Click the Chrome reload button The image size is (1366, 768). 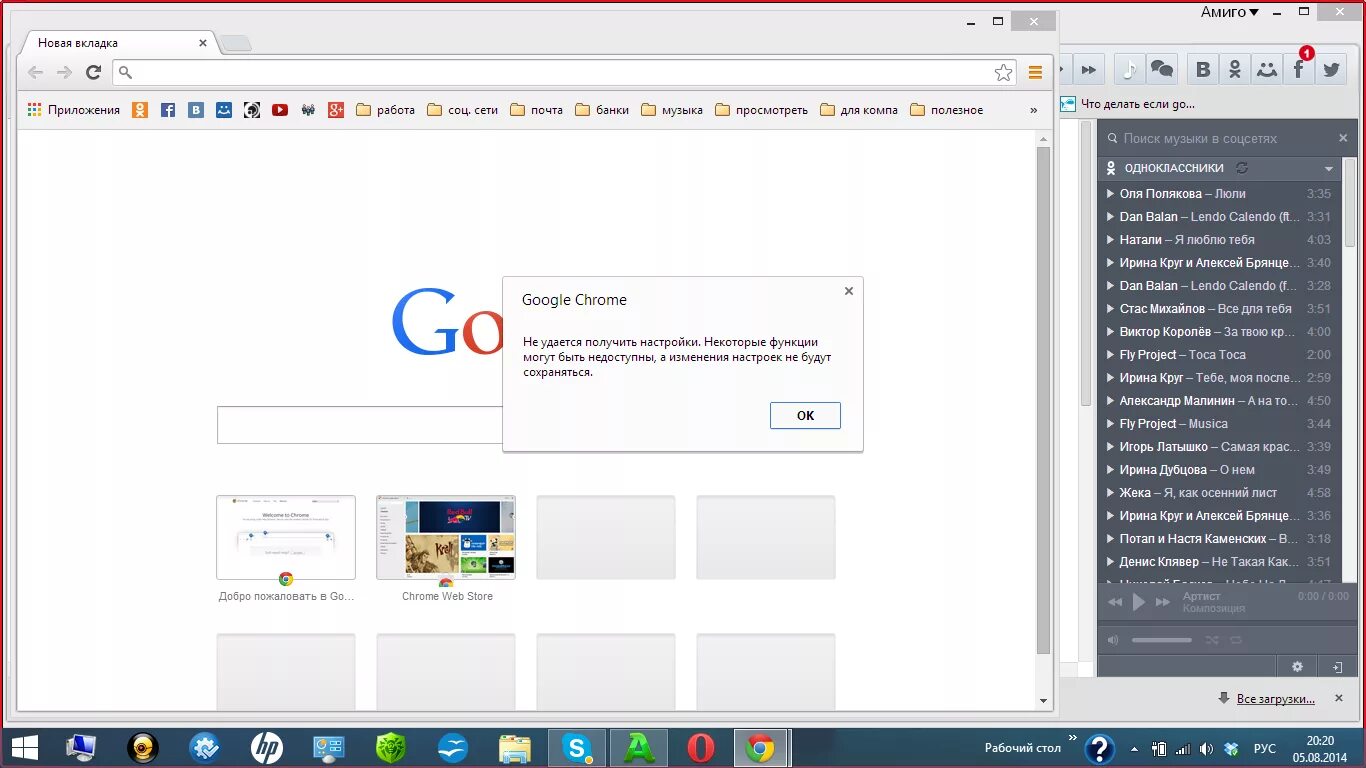click(x=93, y=72)
